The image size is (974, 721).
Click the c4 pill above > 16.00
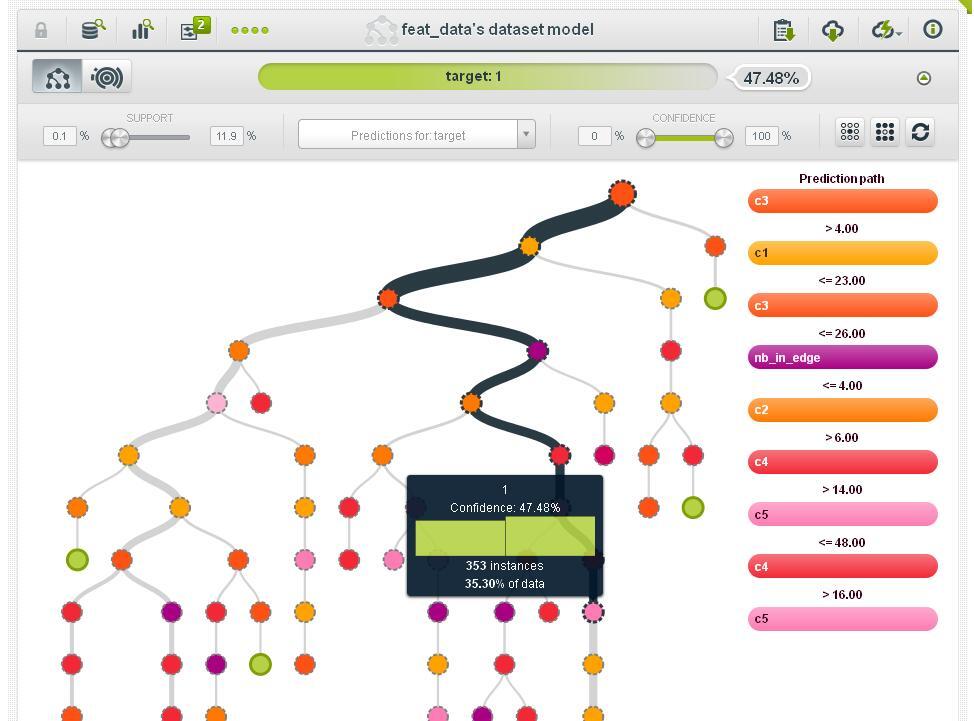pyautogui.click(x=842, y=566)
